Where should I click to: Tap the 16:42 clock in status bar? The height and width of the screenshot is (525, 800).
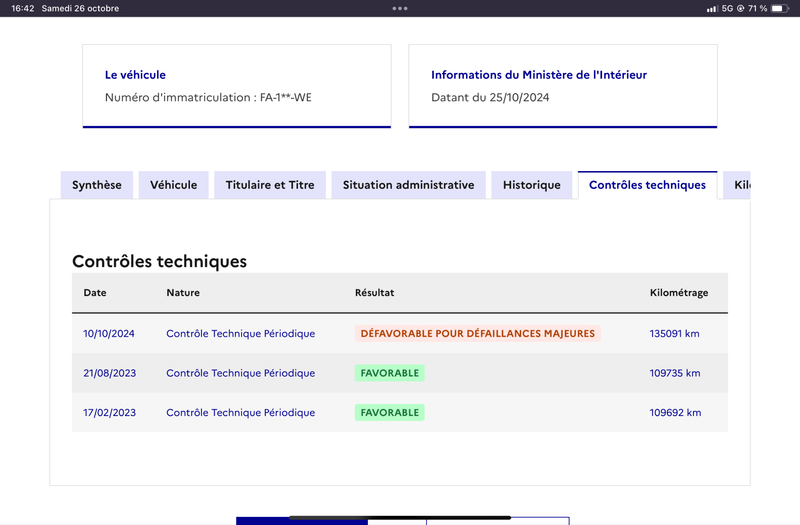point(22,8)
